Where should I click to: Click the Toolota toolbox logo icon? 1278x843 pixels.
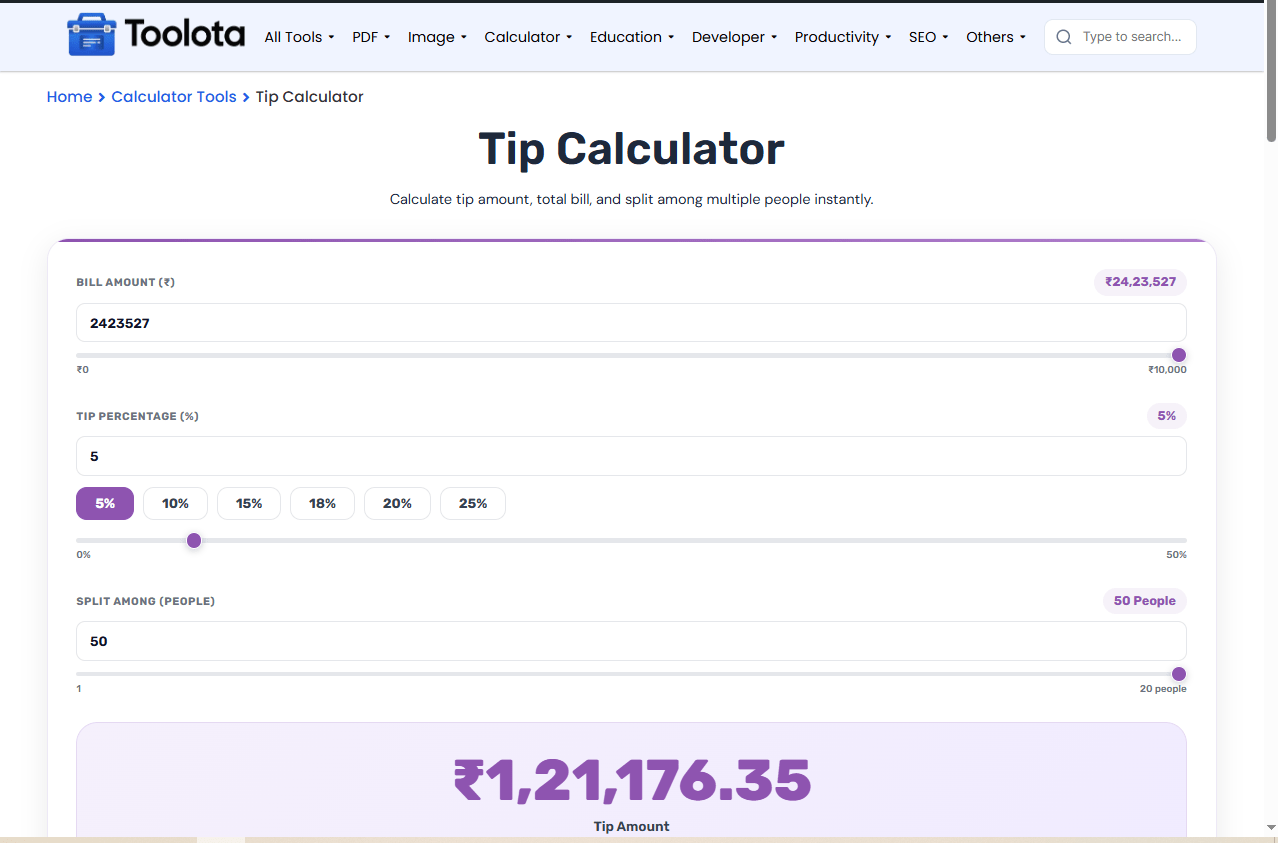click(x=91, y=36)
